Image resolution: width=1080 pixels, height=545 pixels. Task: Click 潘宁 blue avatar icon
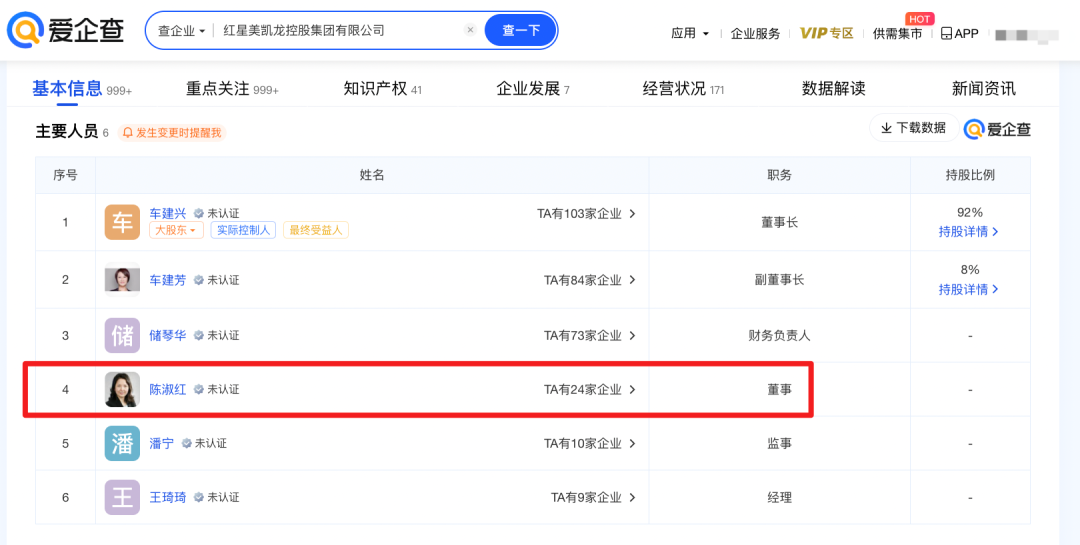122,443
